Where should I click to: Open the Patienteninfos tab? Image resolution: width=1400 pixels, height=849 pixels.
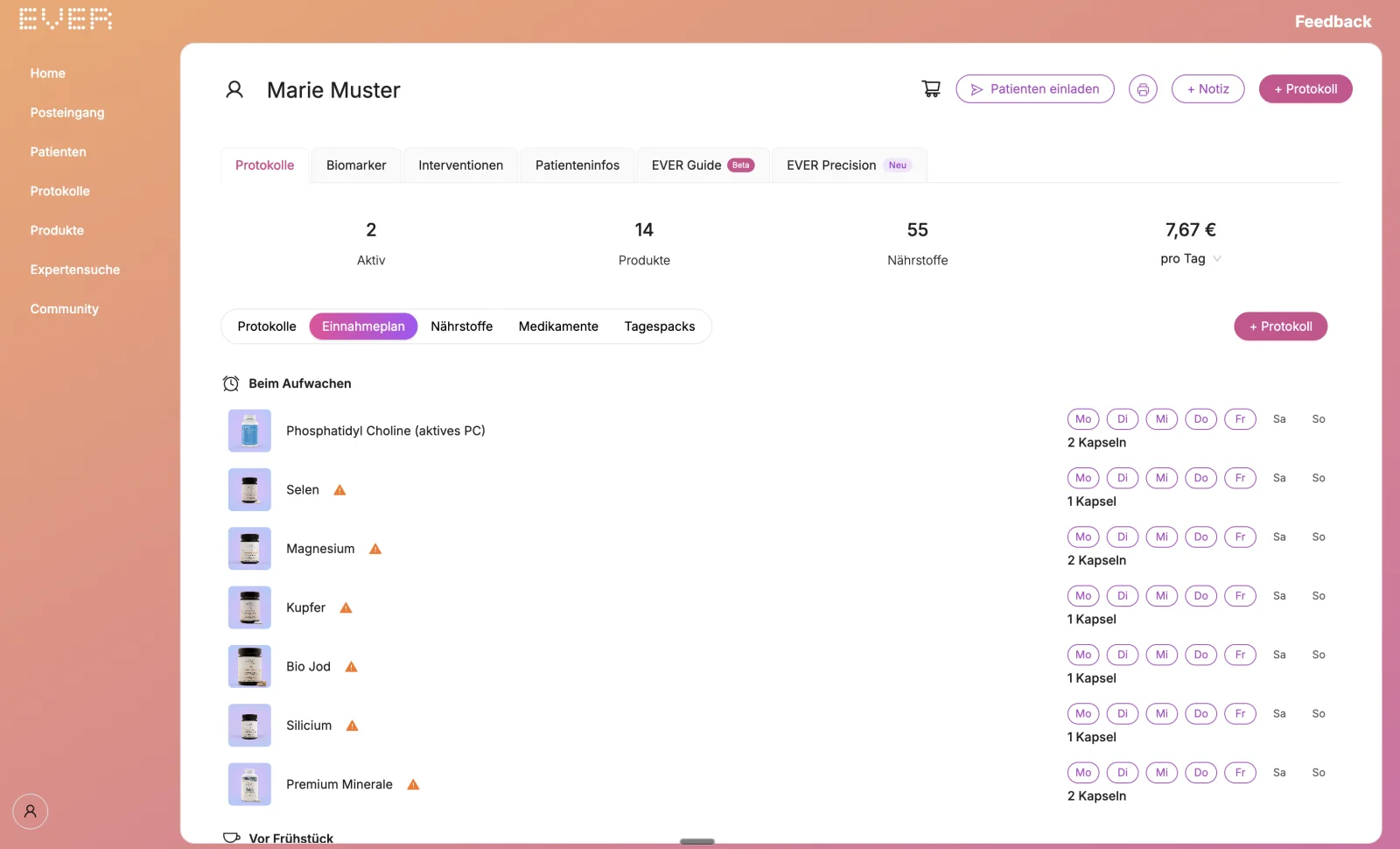coord(577,165)
